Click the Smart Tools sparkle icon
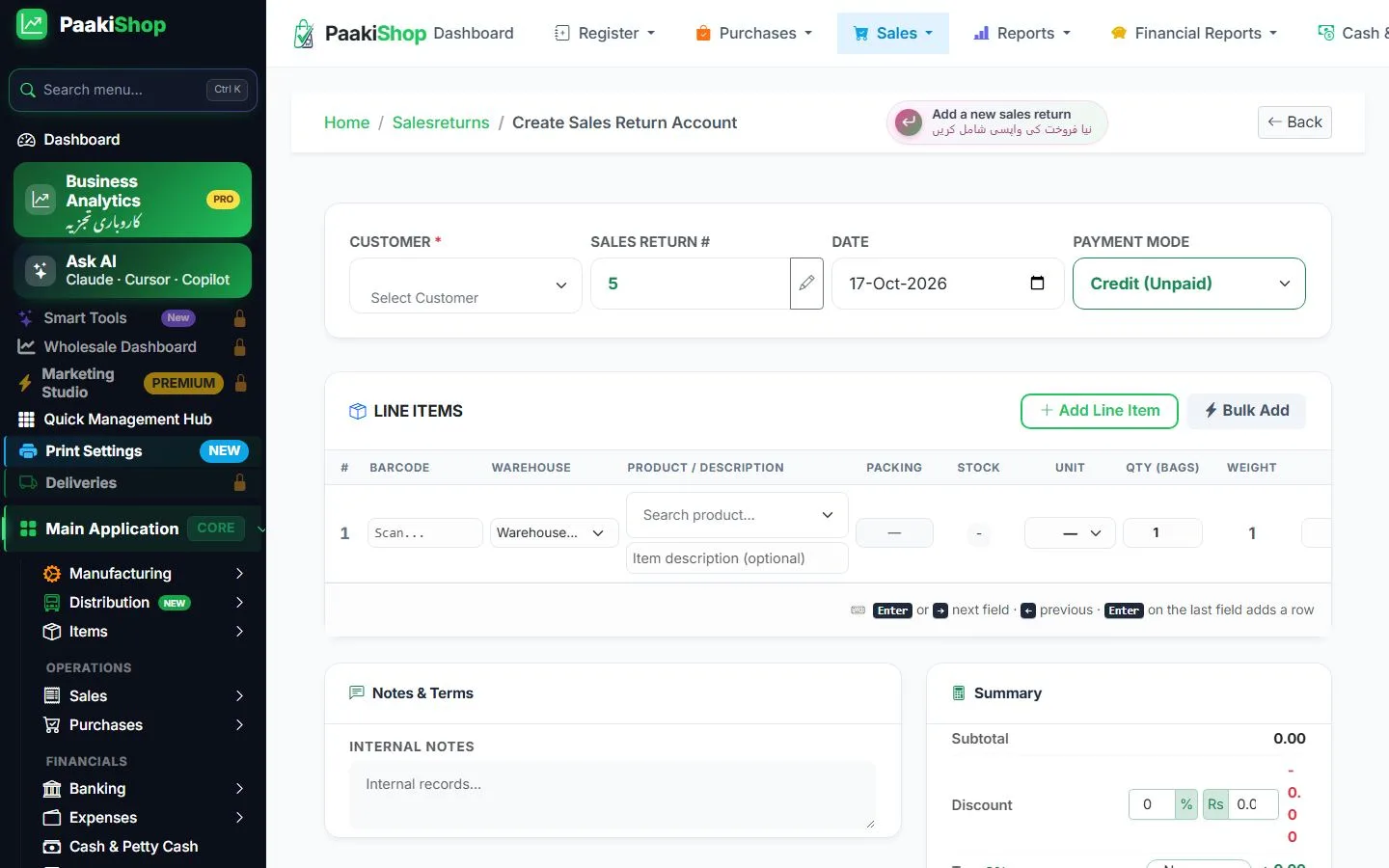The height and width of the screenshot is (868, 1389). 26,318
